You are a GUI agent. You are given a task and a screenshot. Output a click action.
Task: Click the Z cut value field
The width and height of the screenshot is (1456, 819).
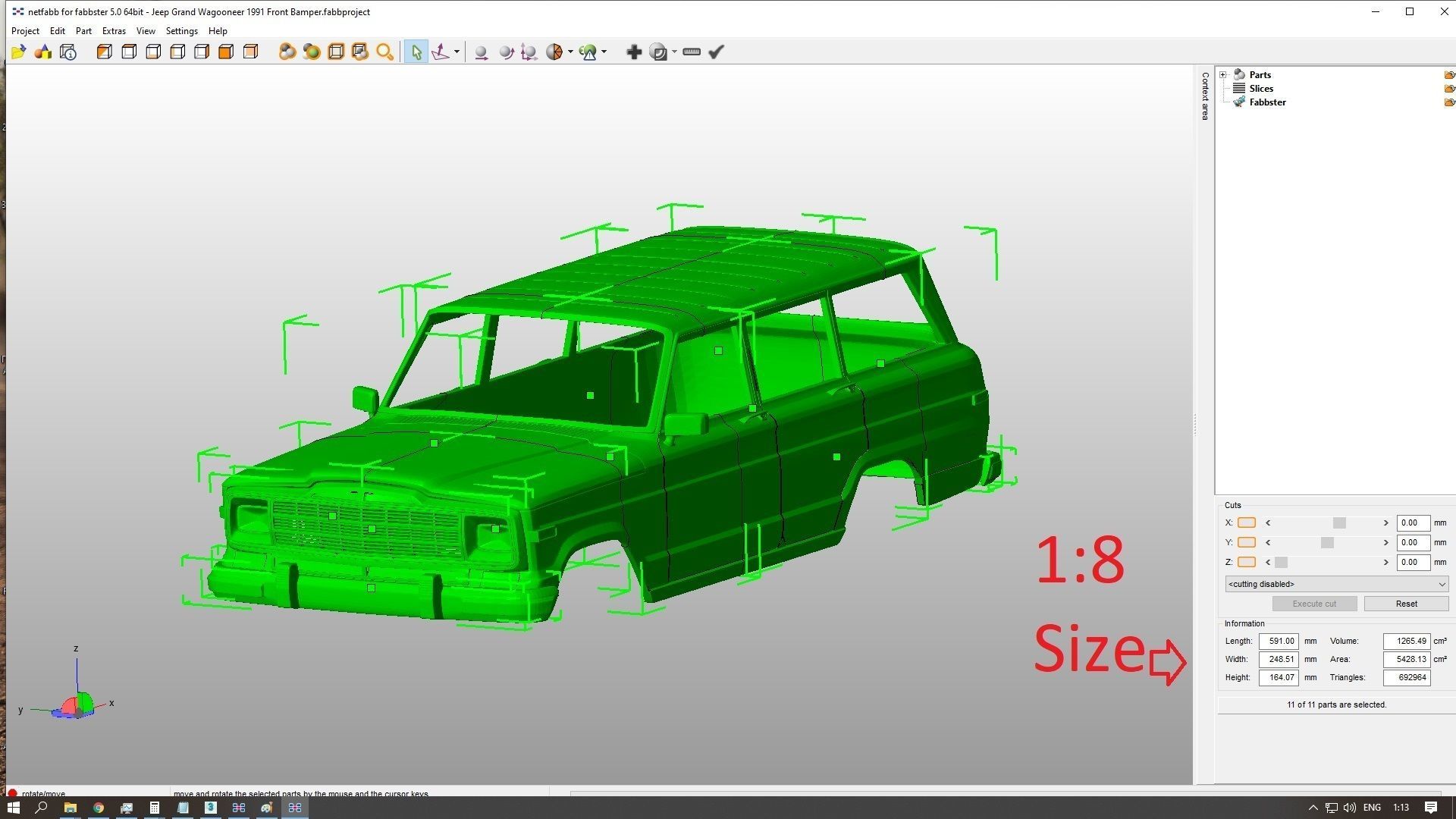pos(1413,562)
